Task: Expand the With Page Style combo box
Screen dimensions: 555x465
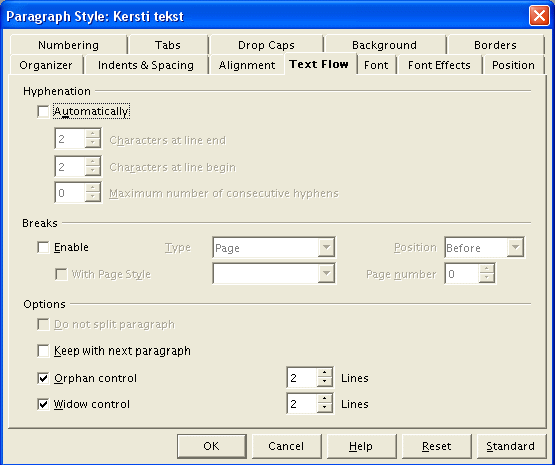Action: [274, 274]
